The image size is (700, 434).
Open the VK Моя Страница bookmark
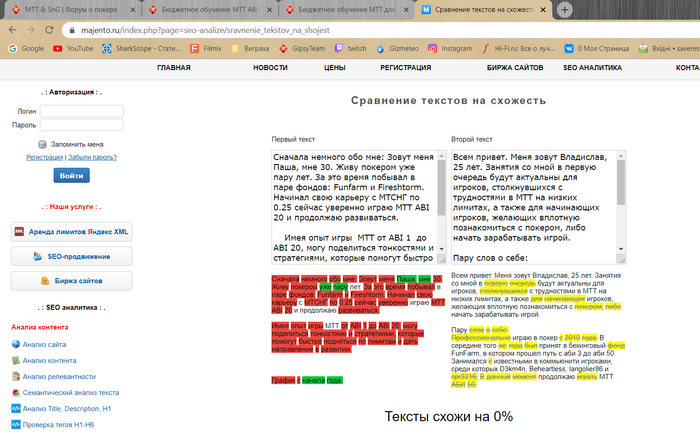597,48
